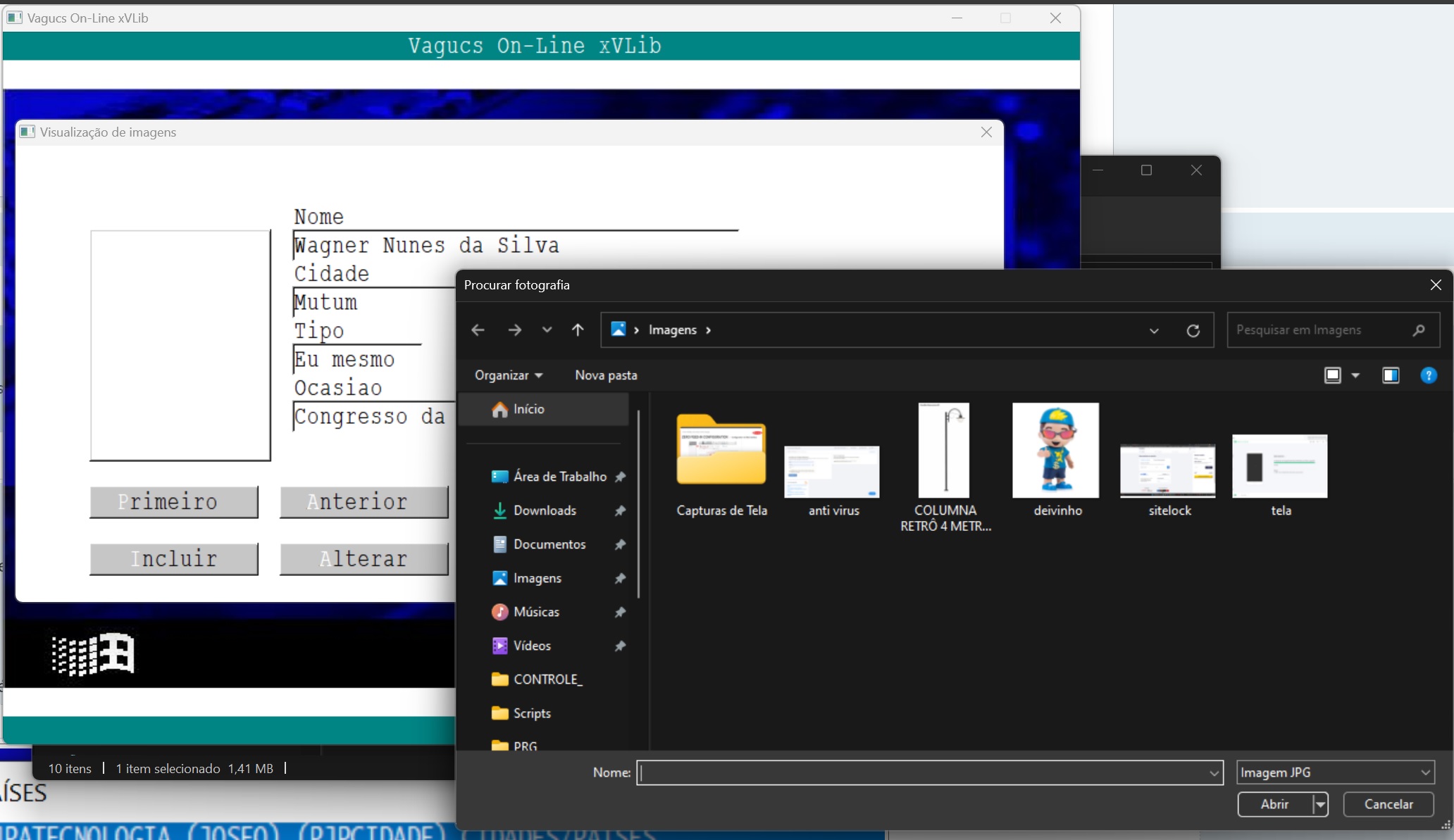1454x840 pixels.
Task: Select the deivinho image thumbnail
Action: pyautogui.click(x=1055, y=451)
